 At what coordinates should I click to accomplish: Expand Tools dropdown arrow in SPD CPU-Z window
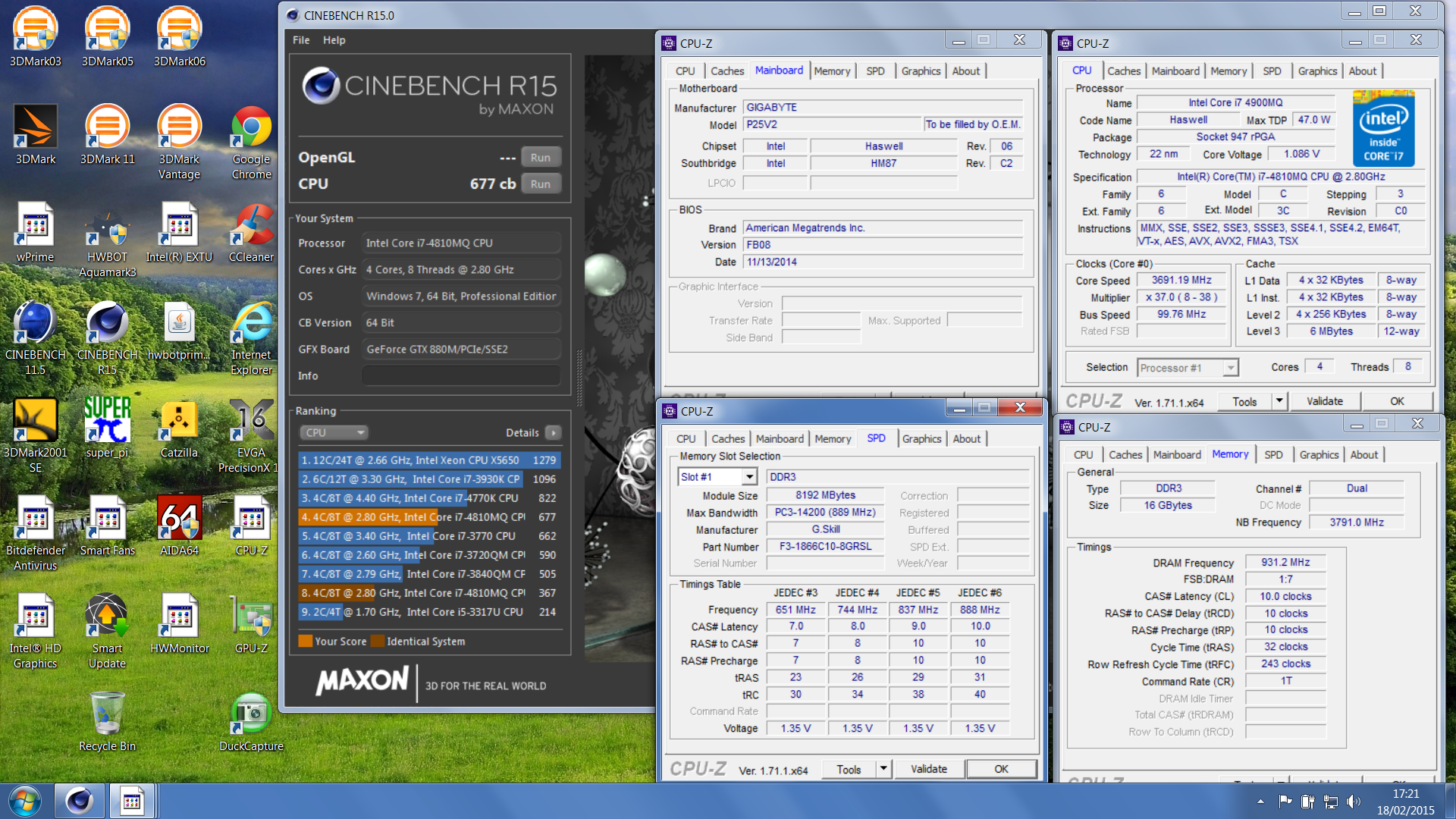(x=883, y=769)
